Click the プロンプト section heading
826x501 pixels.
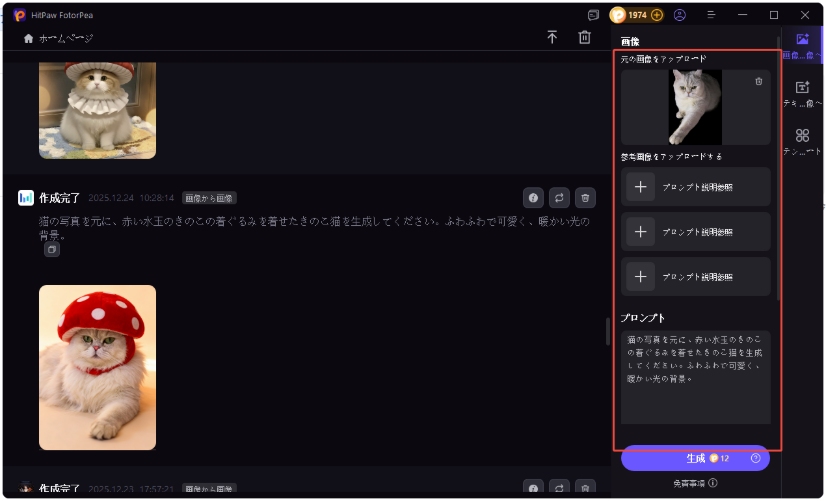643,318
